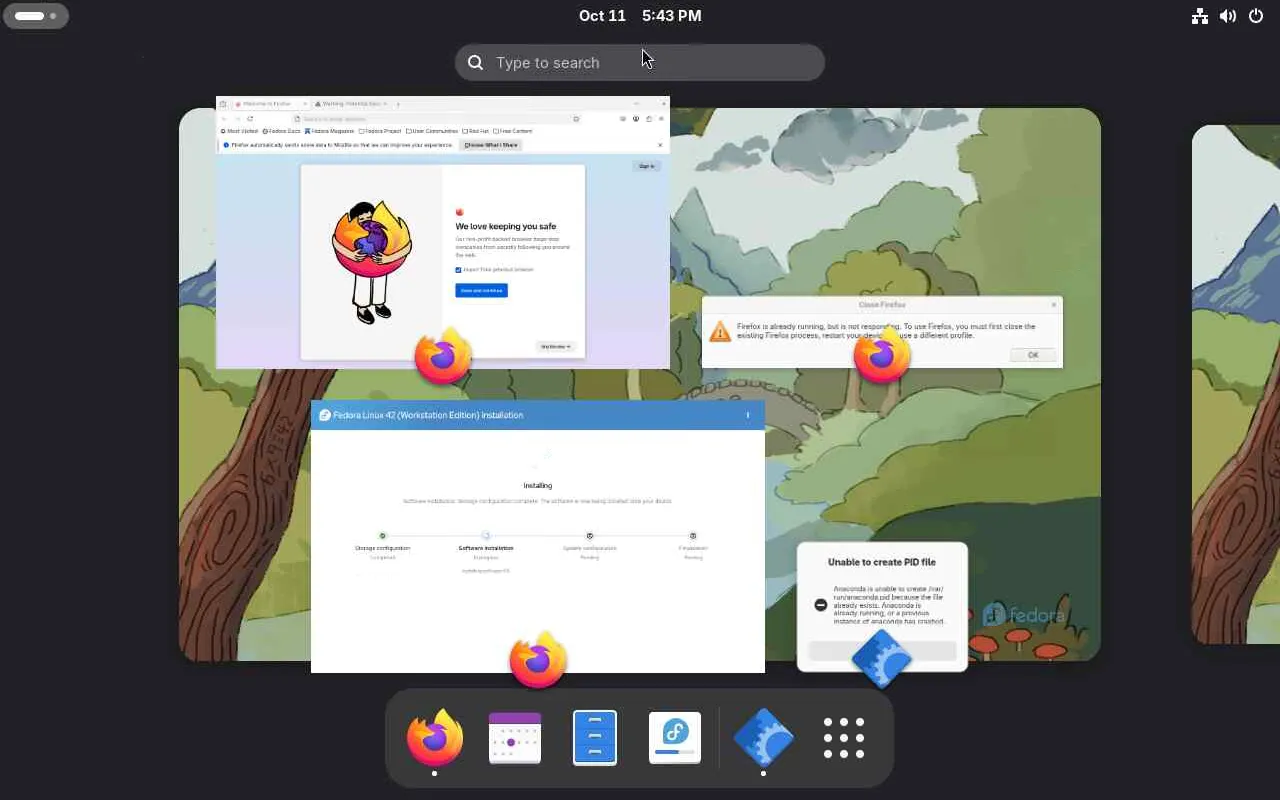The width and height of the screenshot is (1280, 800).
Task: Open the Firefox extensions toolbar icon
Action: point(649,119)
